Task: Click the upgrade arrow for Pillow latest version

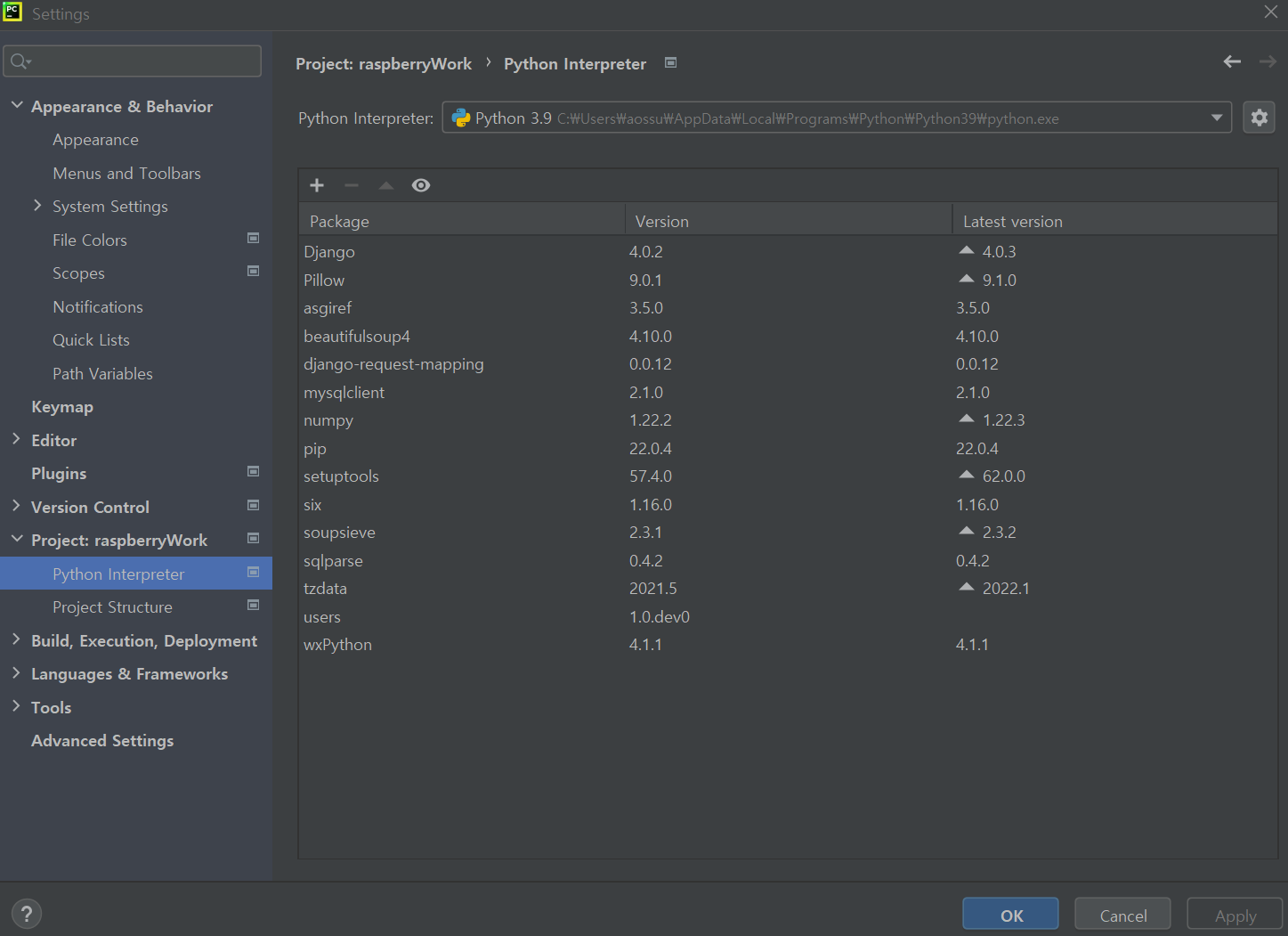Action: [967, 279]
